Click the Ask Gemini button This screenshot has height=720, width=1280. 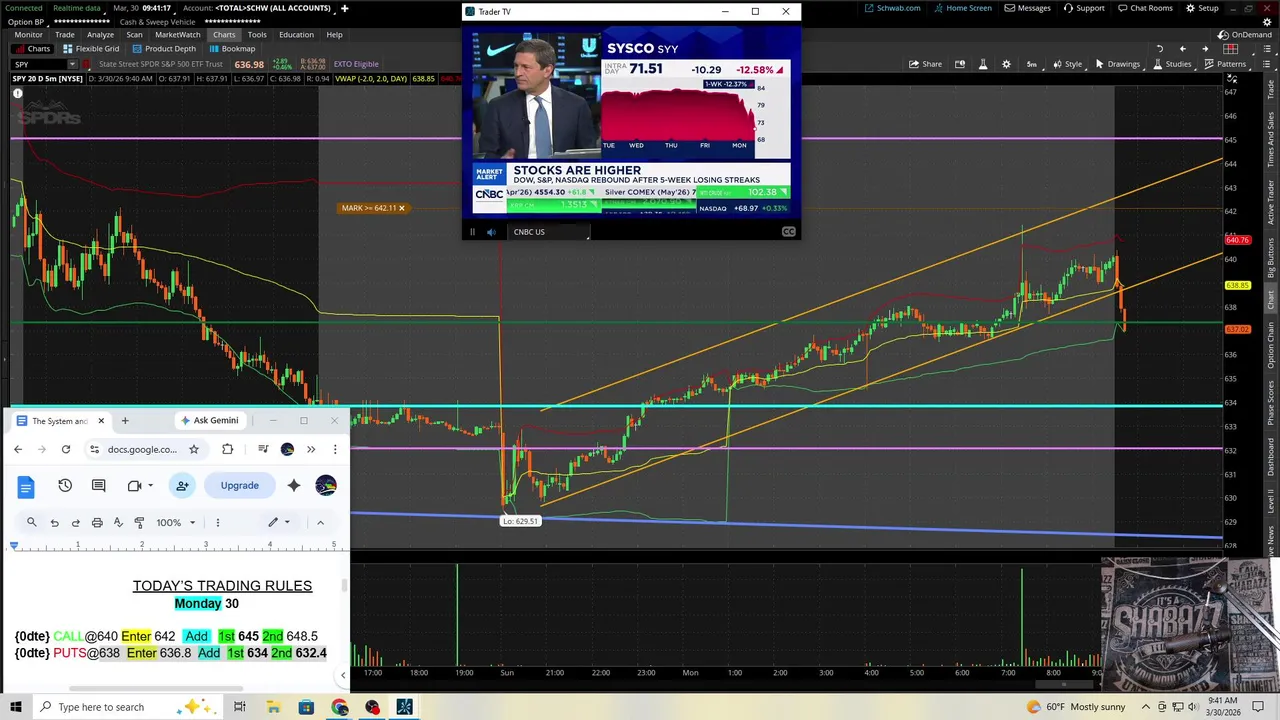209,421
